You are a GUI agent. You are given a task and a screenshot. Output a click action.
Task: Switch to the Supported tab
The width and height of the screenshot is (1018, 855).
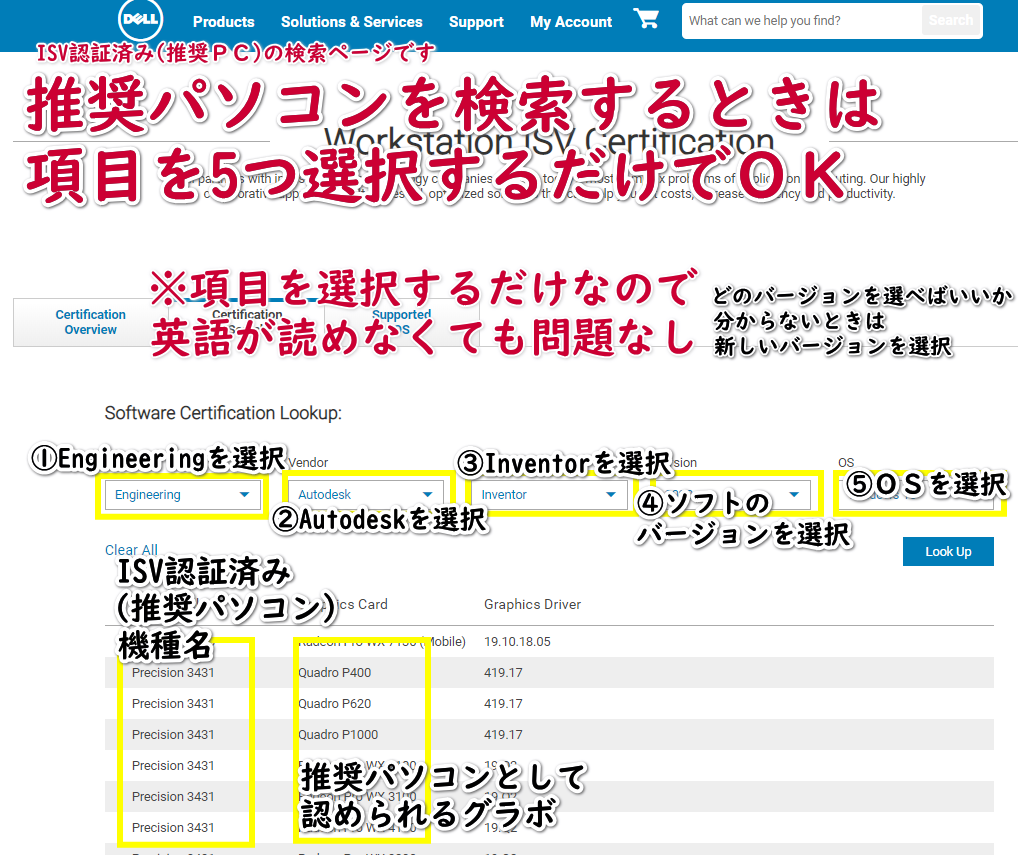(401, 322)
